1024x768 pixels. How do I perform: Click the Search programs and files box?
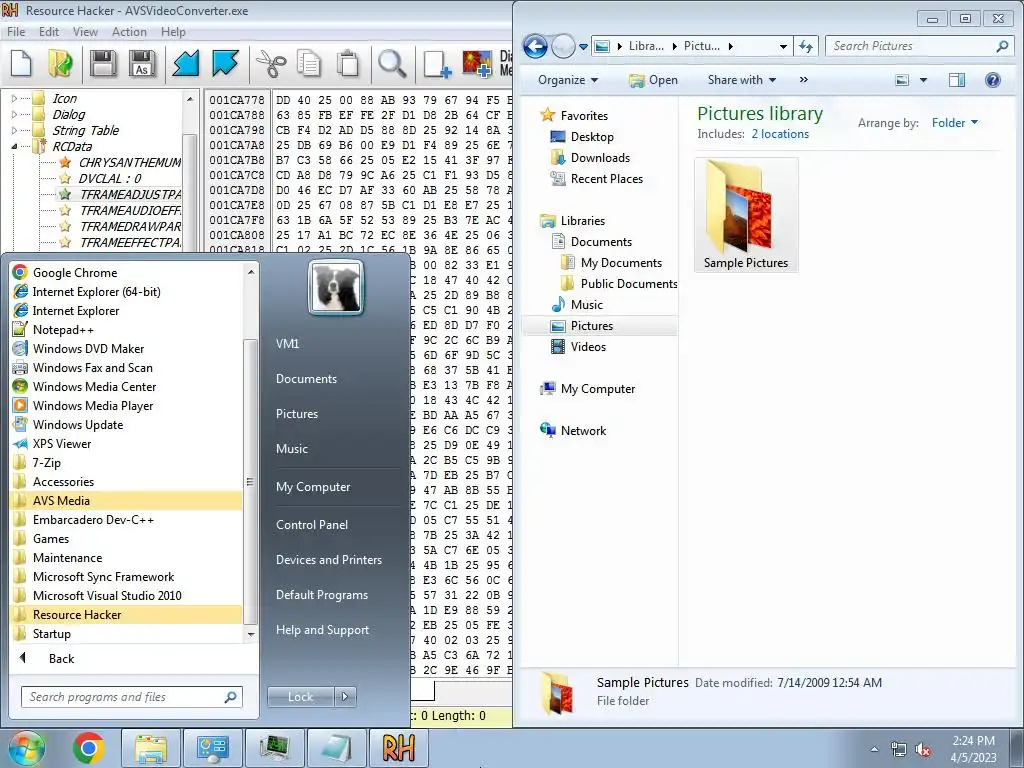(131, 697)
